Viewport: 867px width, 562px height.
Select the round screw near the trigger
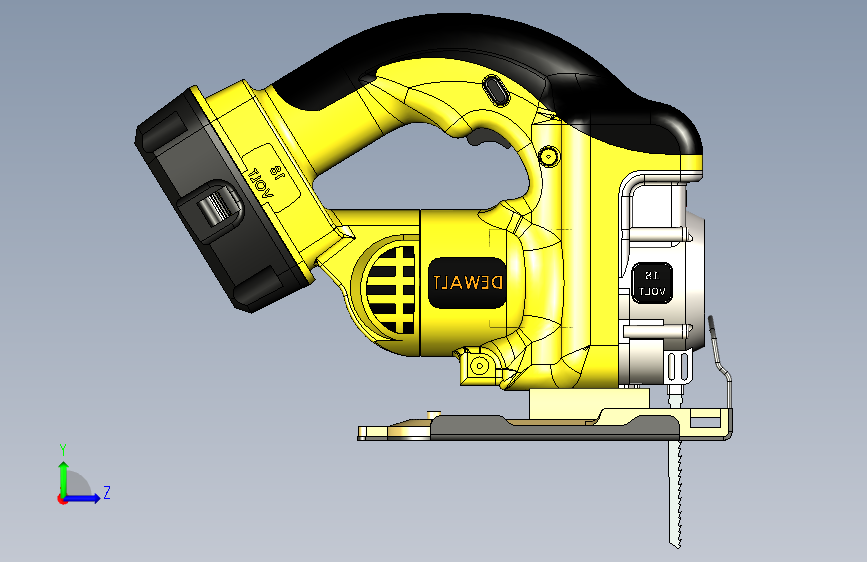(x=548, y=157)
